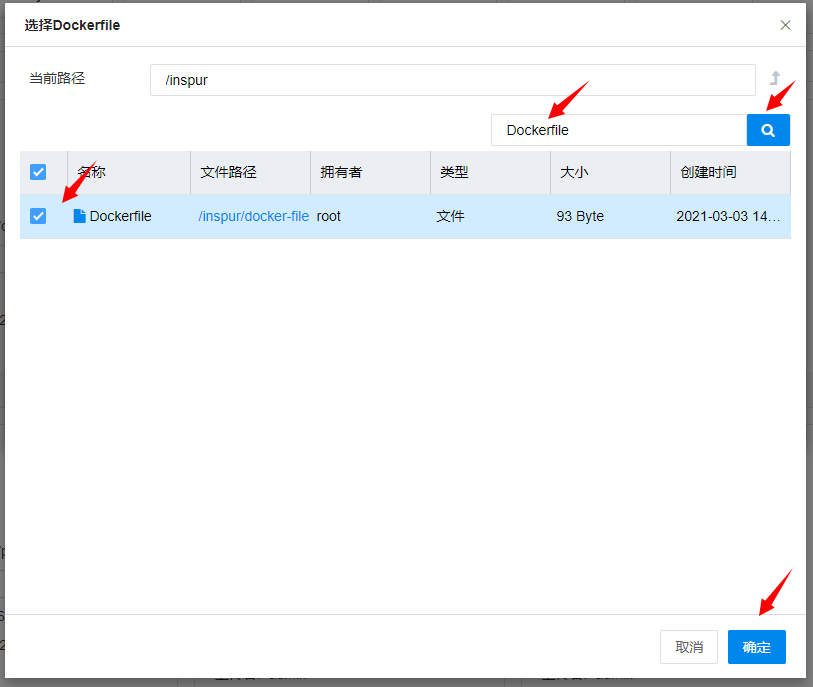Toggle the select-all checkbox in table header

point(38,172)
